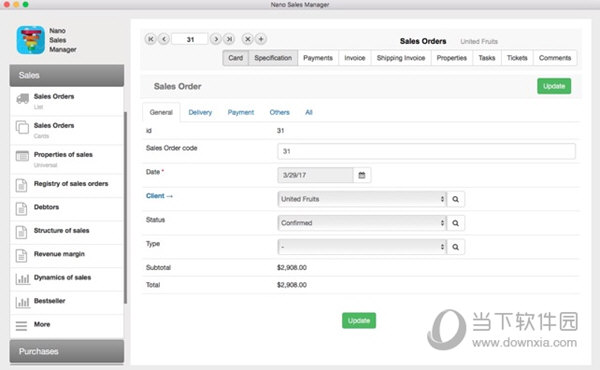Go to next record arrow
Viewport: 600px width, 370px height.
pyautogui.click(x=216, y=39)
